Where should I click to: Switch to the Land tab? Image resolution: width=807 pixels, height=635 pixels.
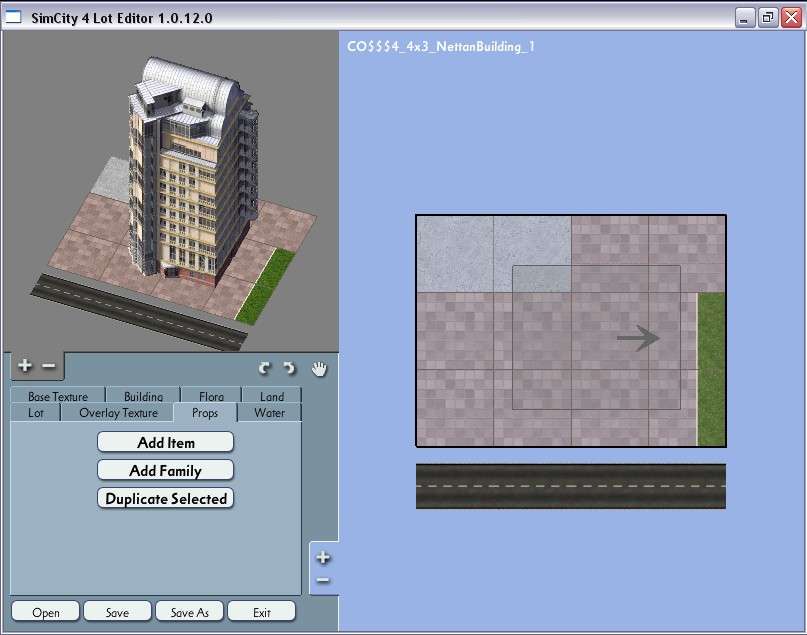tap(272, 396)
